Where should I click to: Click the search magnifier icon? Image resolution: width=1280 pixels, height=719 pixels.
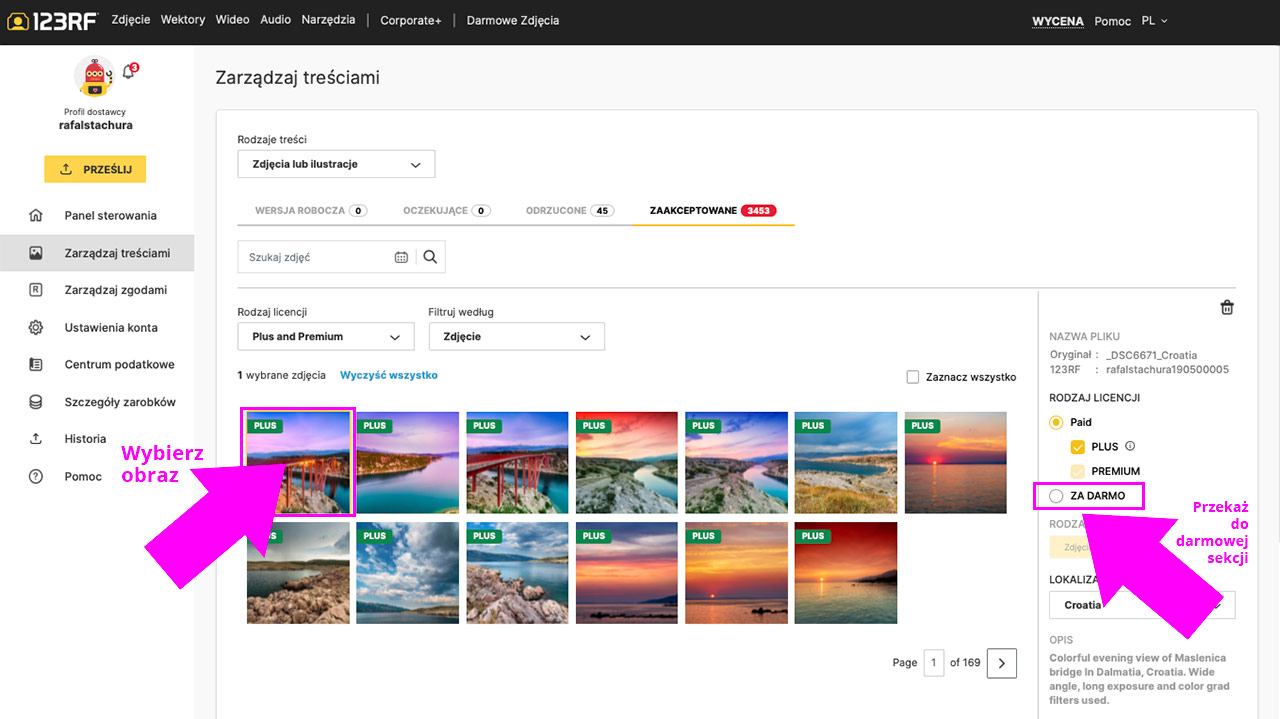coord(430,257)
